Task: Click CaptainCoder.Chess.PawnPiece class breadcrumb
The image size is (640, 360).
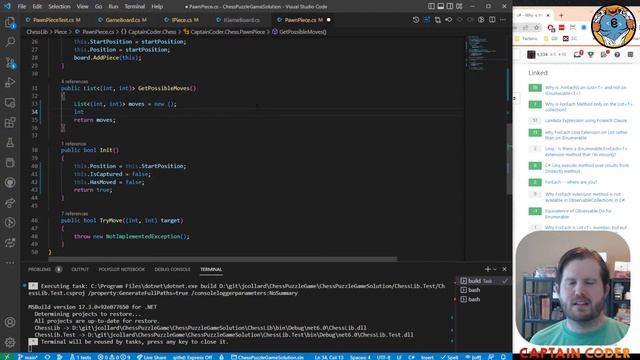Action: tap(224, 31)
